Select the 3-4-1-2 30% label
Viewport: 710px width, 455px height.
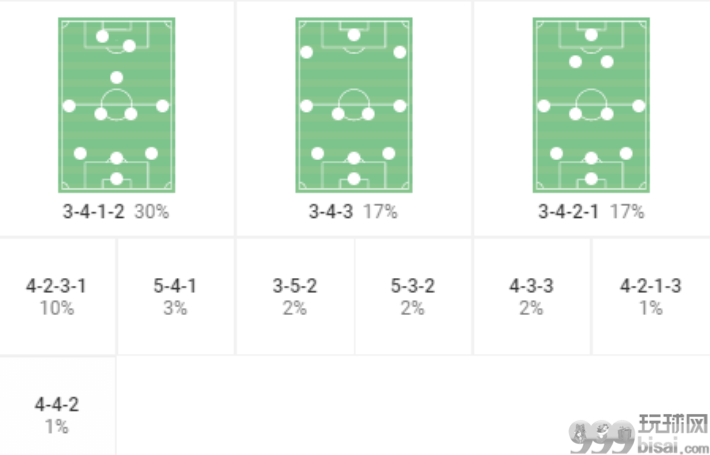click(x=116, y=211)
